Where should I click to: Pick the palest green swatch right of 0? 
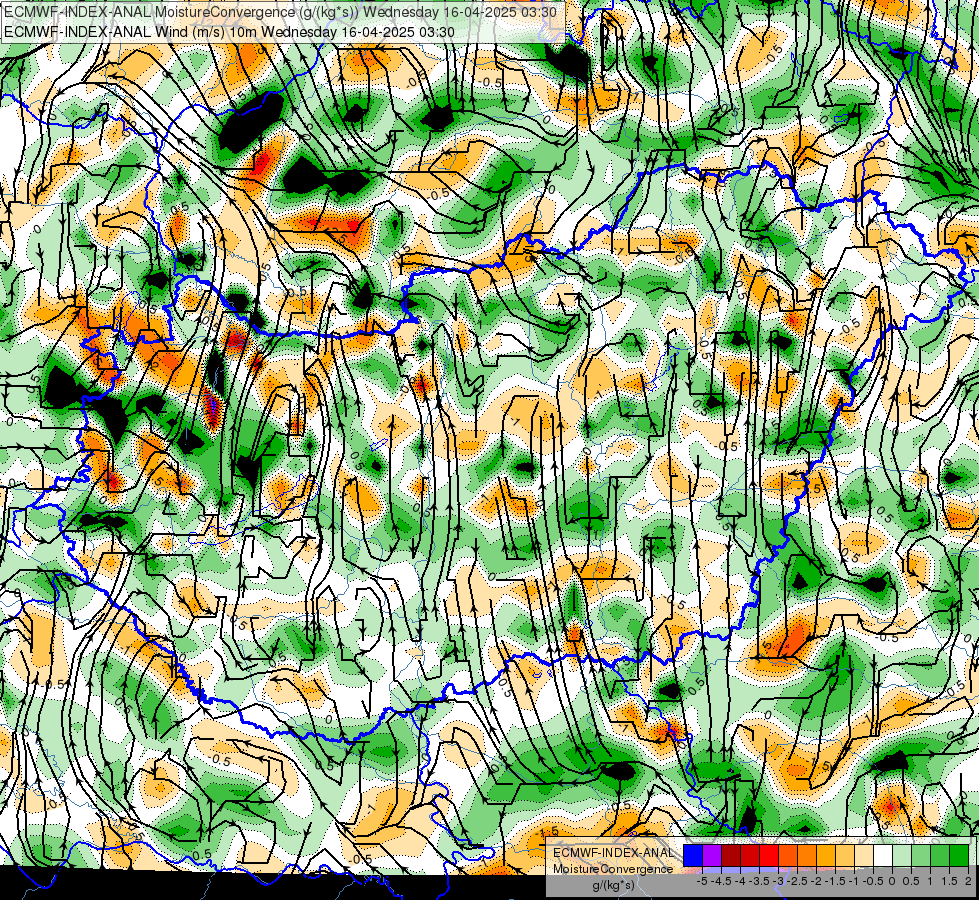point(902,856)
